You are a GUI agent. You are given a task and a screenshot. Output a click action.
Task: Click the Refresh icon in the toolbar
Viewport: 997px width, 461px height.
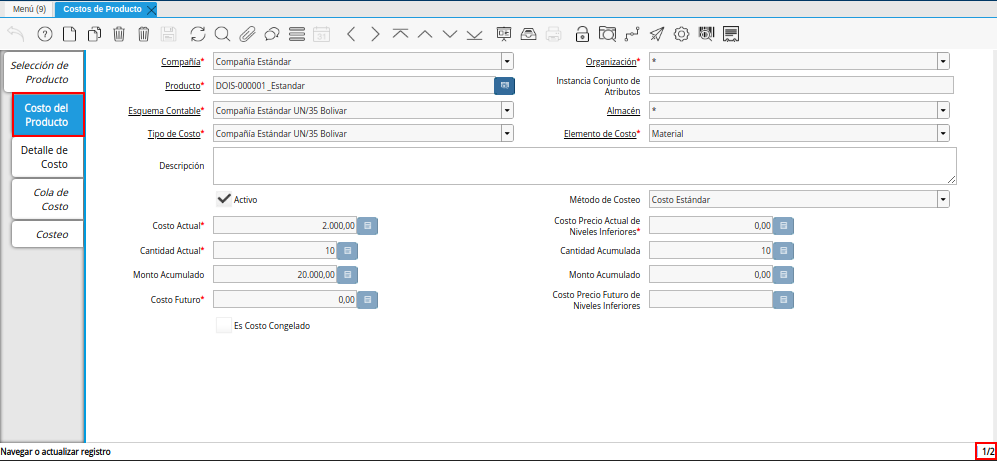coord(198,34)
